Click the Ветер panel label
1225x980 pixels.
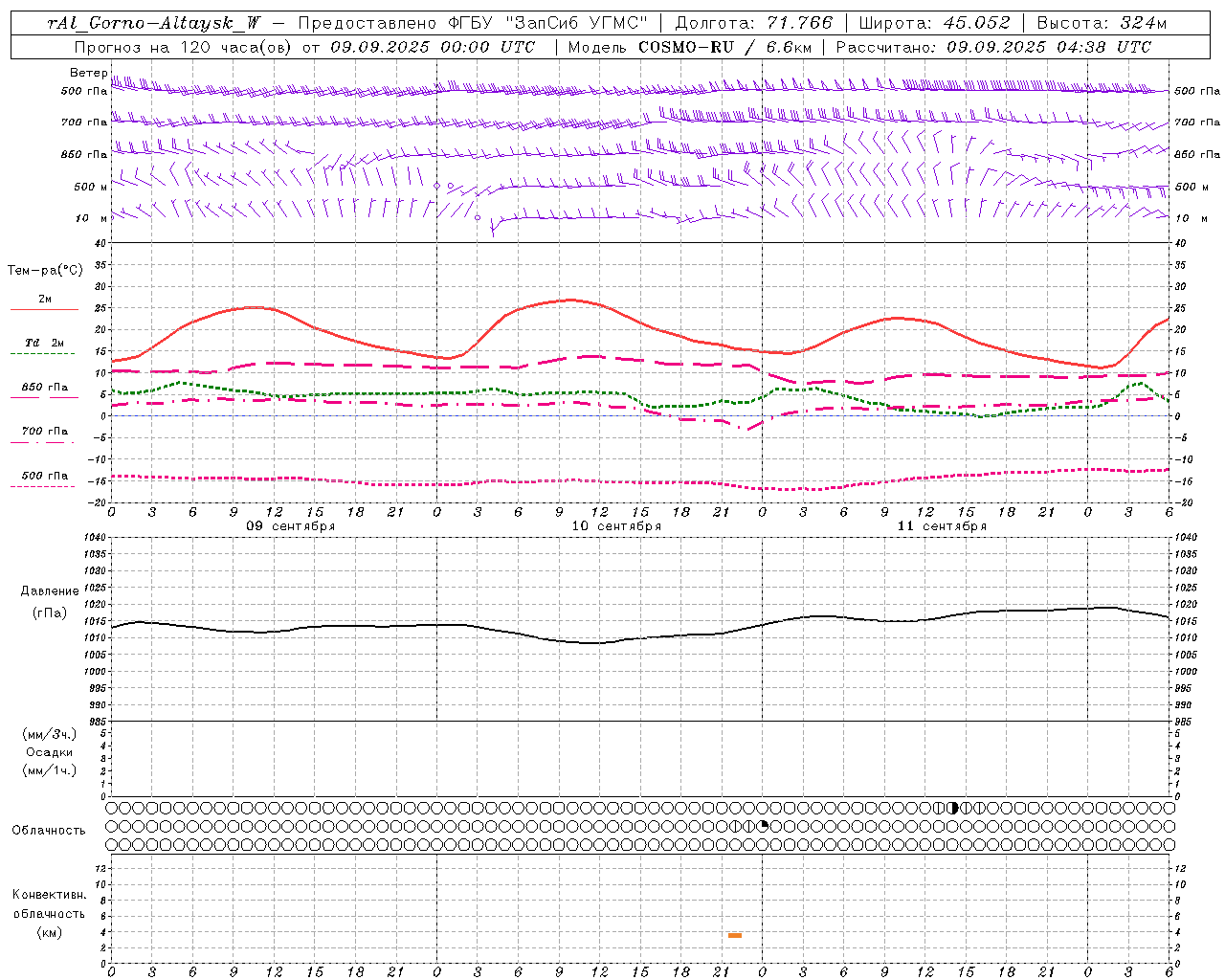89,73
